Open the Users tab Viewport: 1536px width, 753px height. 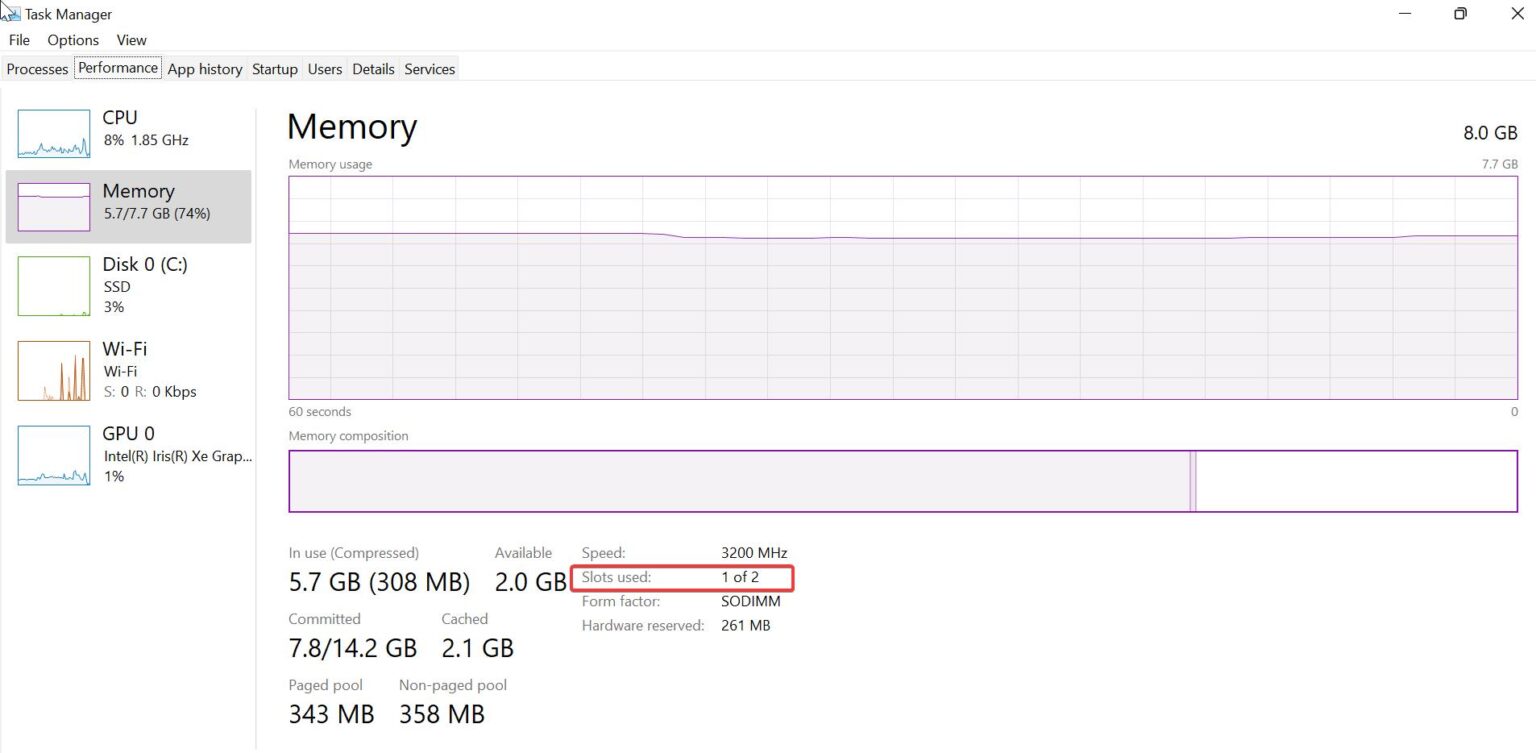[x=325, y=69]
